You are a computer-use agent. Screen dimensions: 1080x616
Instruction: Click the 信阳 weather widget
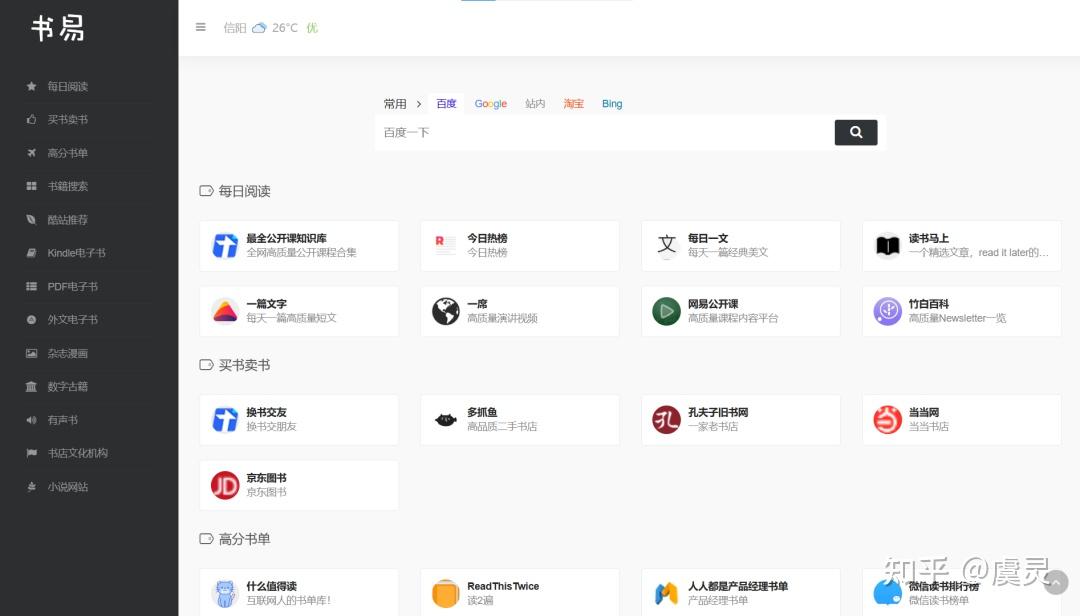click(x=271, y=28)
